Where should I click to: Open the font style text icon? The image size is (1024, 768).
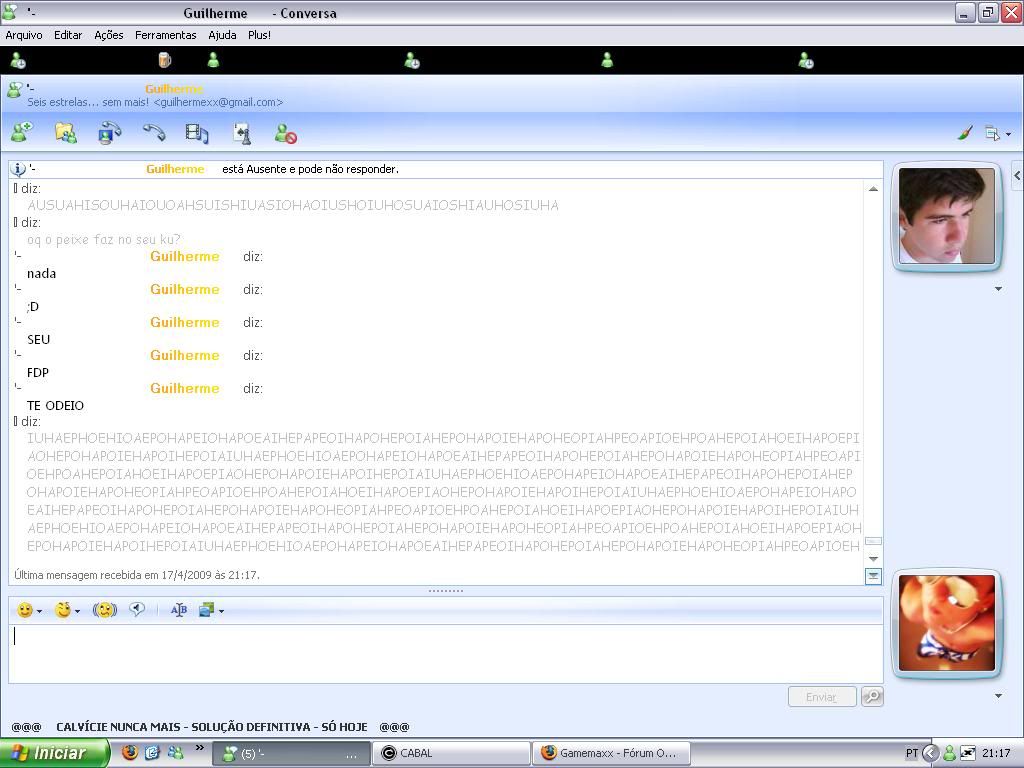[x=179, y=610]
